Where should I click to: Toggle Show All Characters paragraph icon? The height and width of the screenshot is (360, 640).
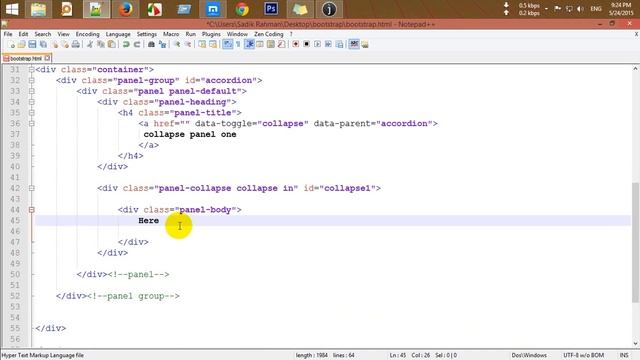point(238,44)
